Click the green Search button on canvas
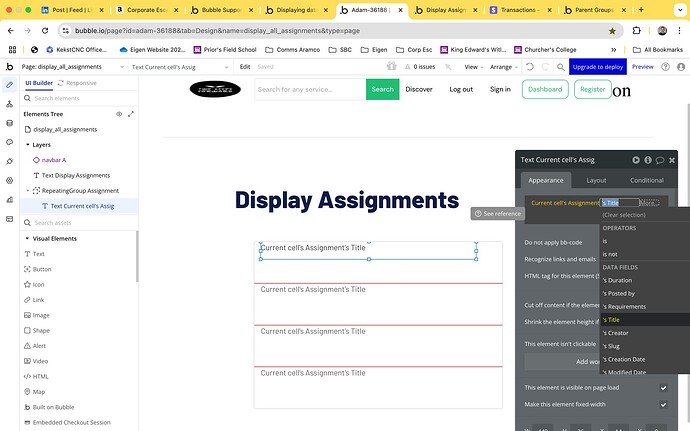This screenshot has height=431, width=690. (382, 89)
